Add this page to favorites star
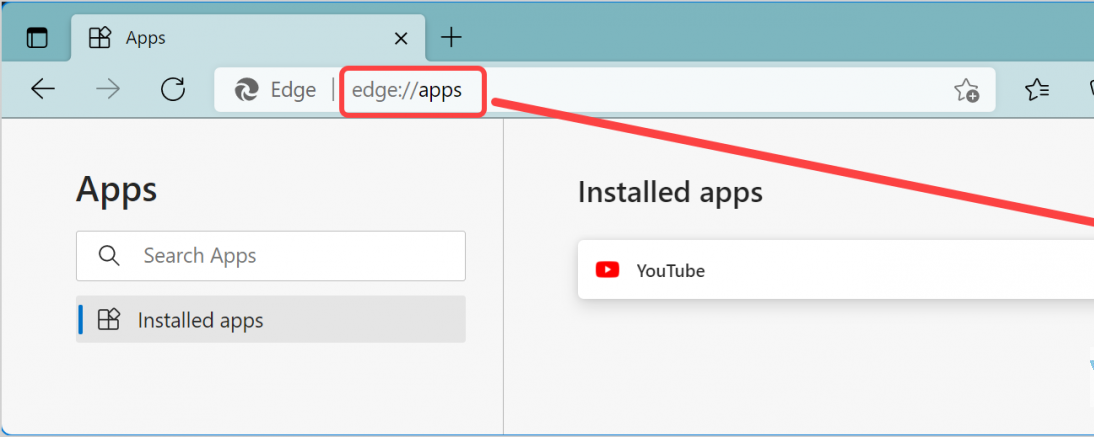 click(x=966, y=91)
